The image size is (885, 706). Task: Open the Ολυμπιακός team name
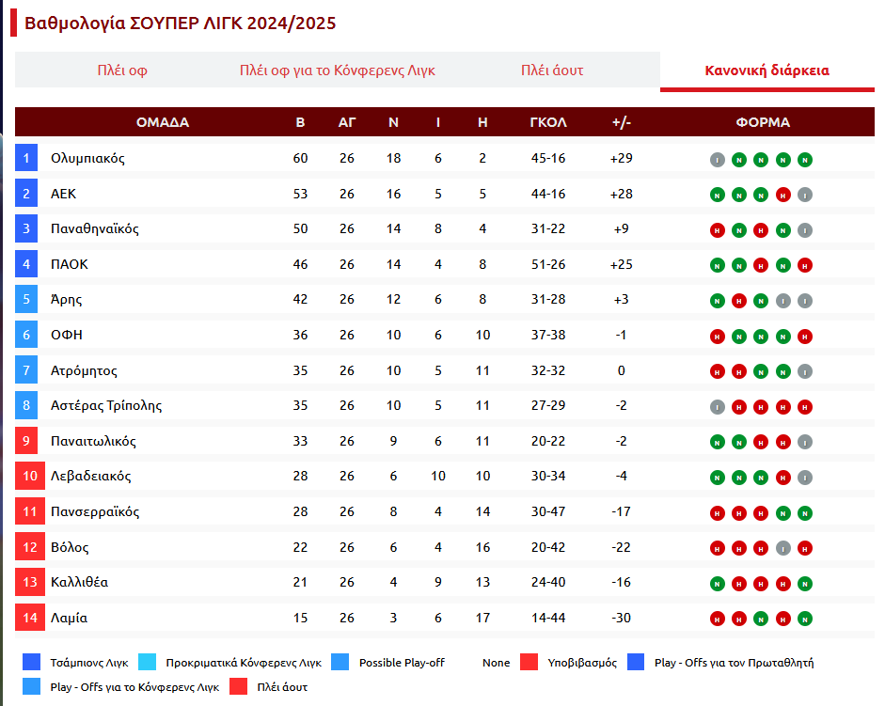point(87,159)
